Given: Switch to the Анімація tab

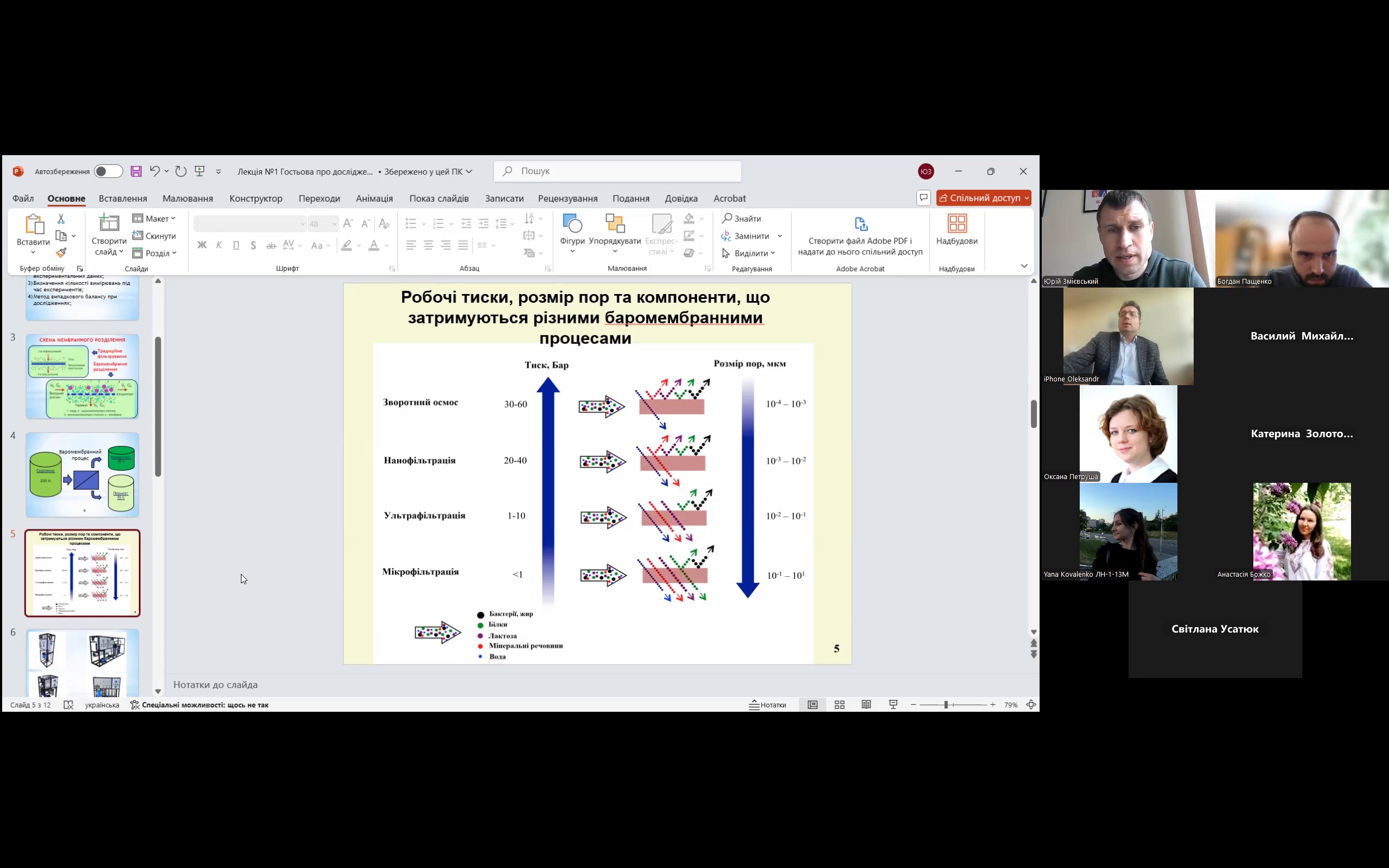Looking at the screenshot, I should 374,199.
